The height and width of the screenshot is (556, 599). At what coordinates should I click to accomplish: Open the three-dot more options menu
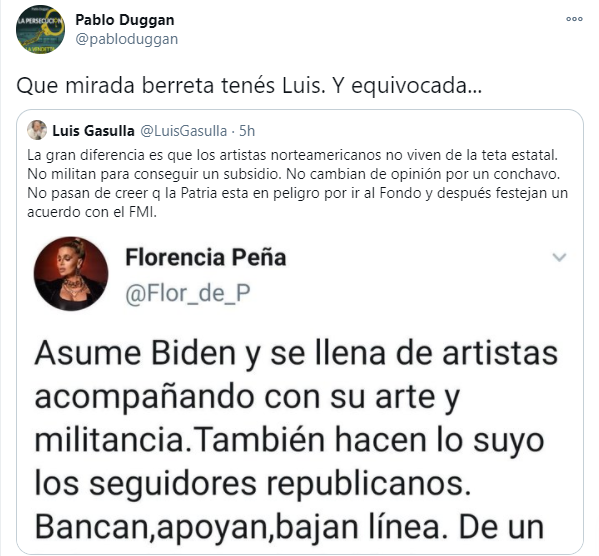[x=574, y=19]
